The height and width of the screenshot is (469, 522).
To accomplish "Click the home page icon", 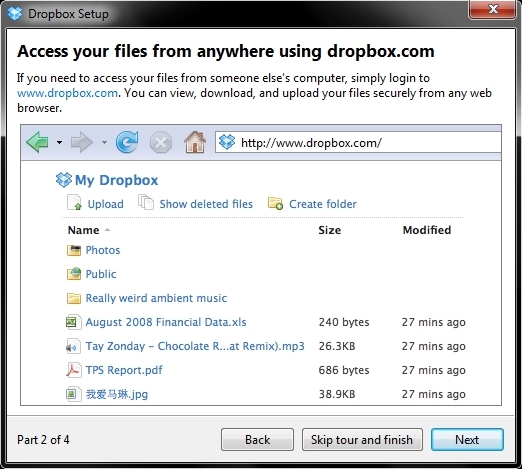I will point(195,142).
